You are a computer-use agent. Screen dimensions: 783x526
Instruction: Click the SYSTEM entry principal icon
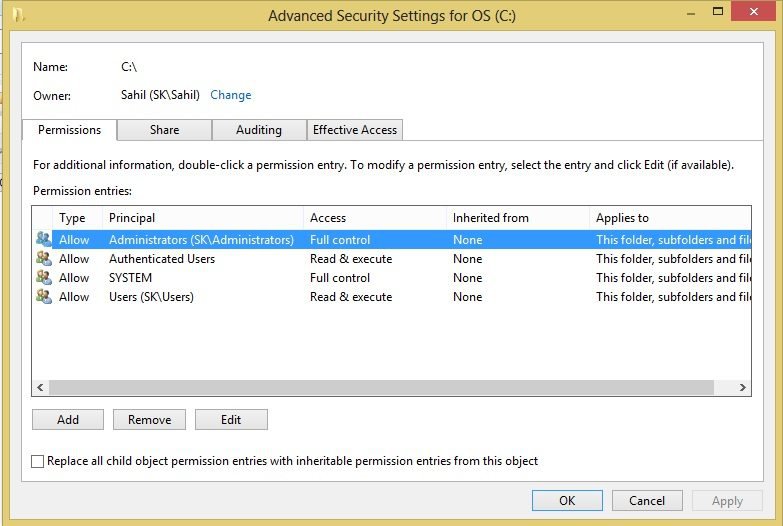click(x=43, y=278)
